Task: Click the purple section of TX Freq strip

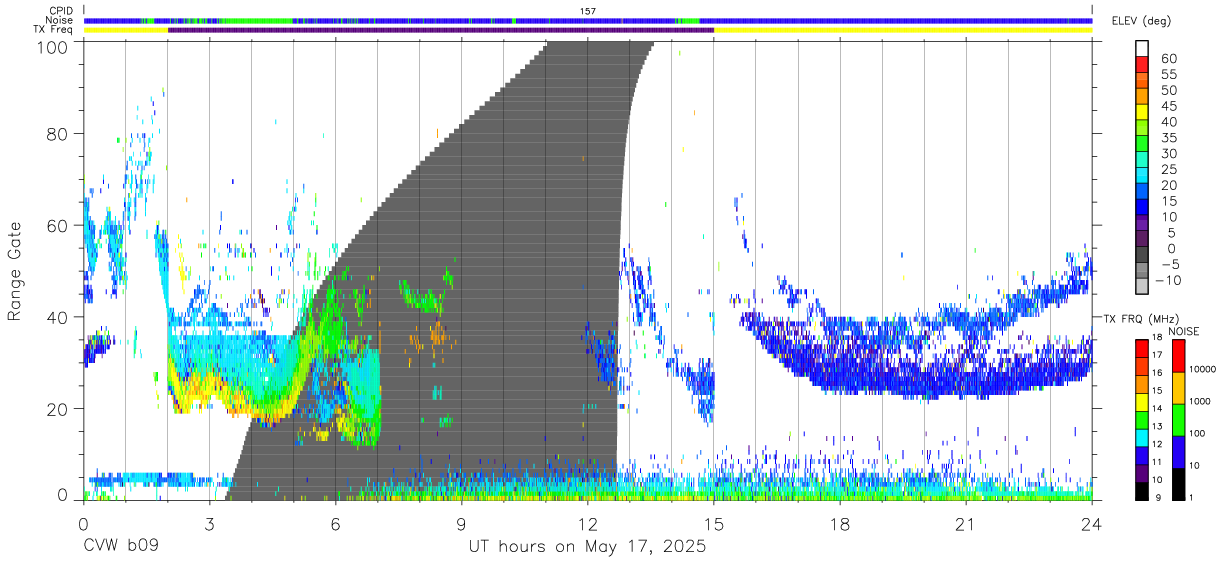Action: tap(441, 30)
